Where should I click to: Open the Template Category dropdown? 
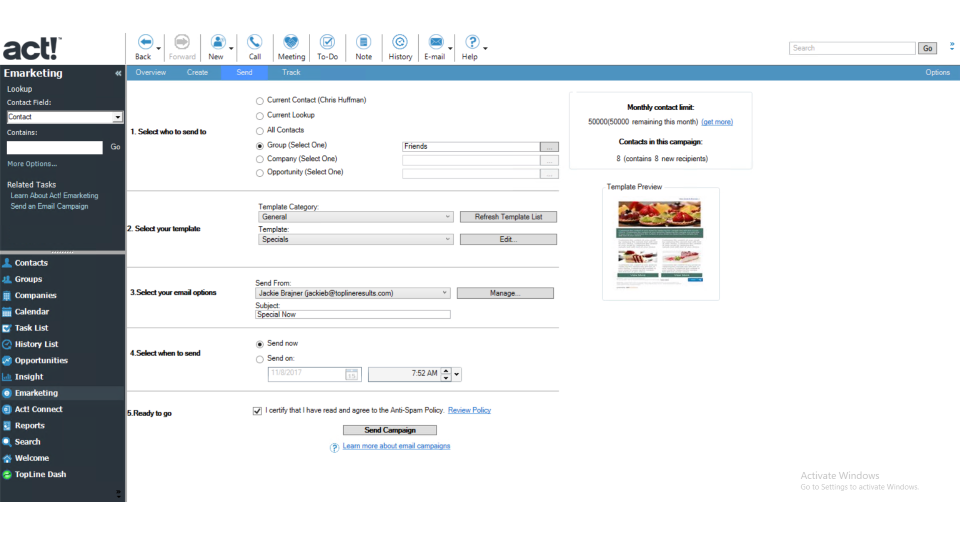tap(356, 217)
